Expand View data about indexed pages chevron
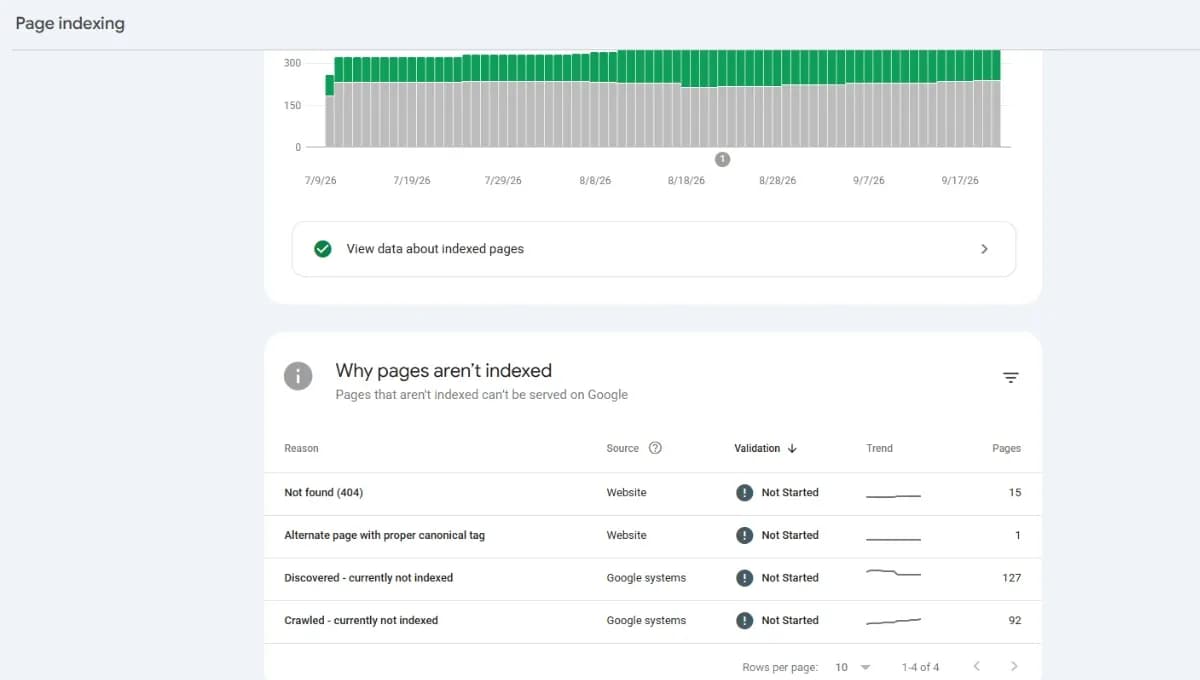 (984, 249)
